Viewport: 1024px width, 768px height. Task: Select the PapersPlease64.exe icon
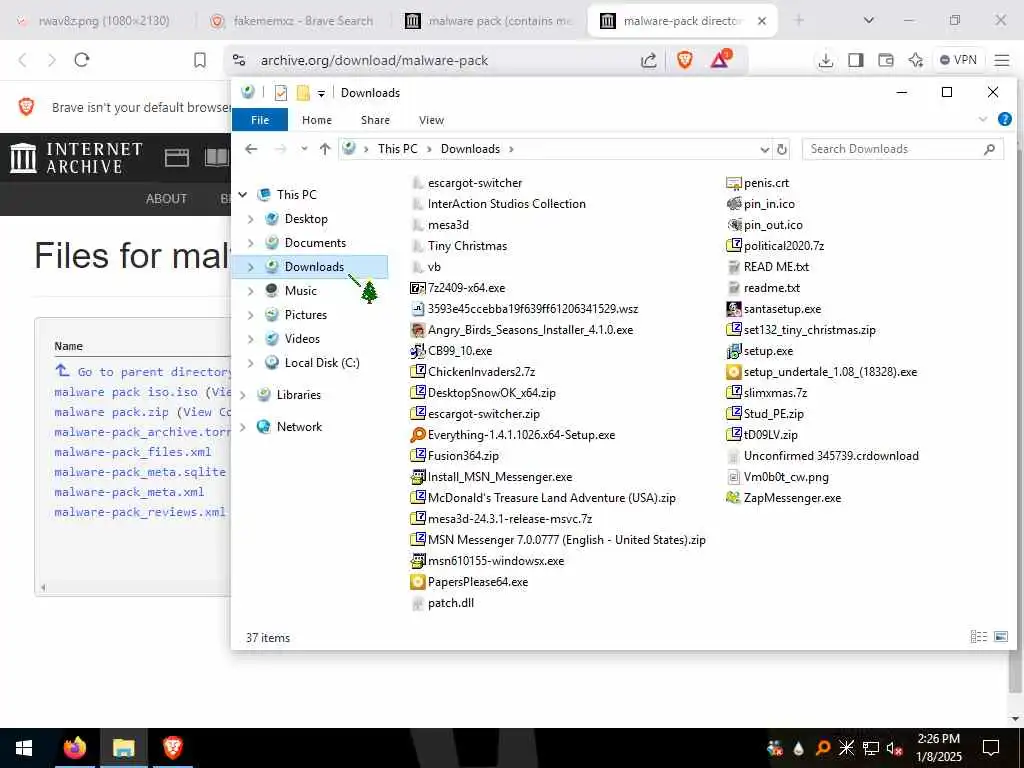click(x=418, y=582)
